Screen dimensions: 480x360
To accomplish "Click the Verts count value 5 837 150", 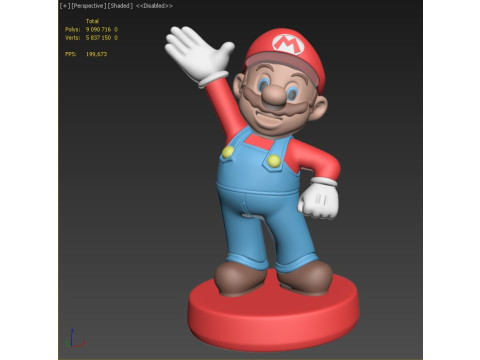I will 98,38.
